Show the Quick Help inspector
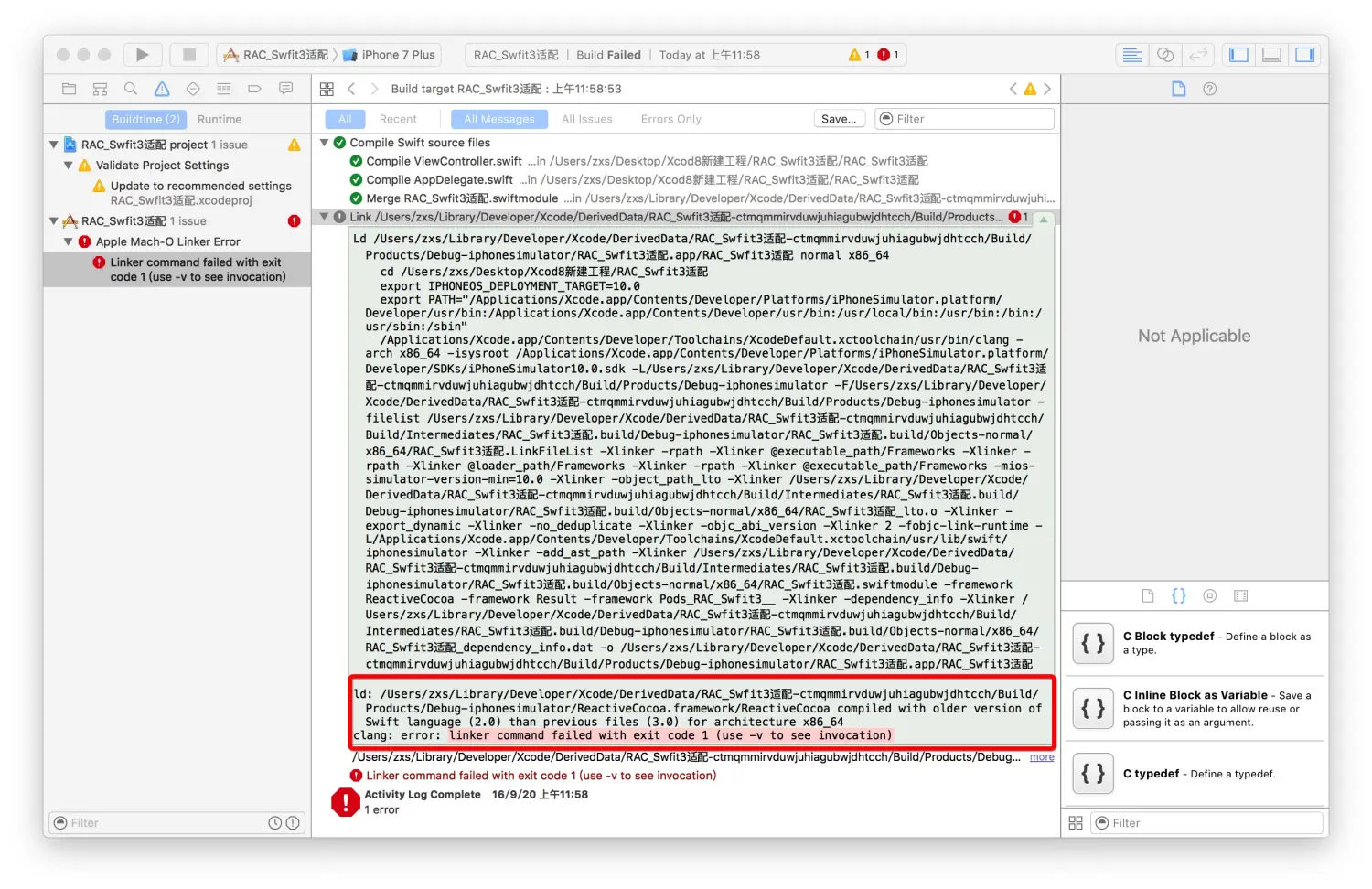Viewport: 1372px width, 889px height. pyautogui.click(x=1210, y=89)
